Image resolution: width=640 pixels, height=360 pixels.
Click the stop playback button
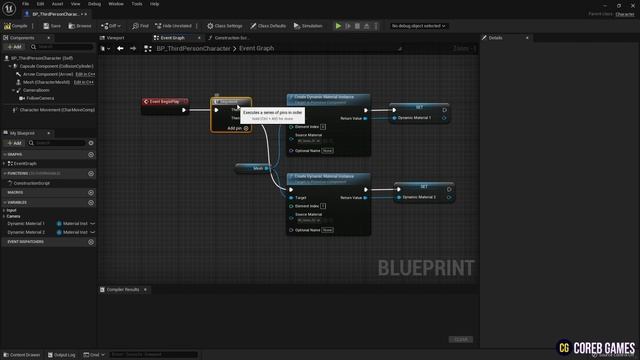pyautogui.click(x=357, y=26)
